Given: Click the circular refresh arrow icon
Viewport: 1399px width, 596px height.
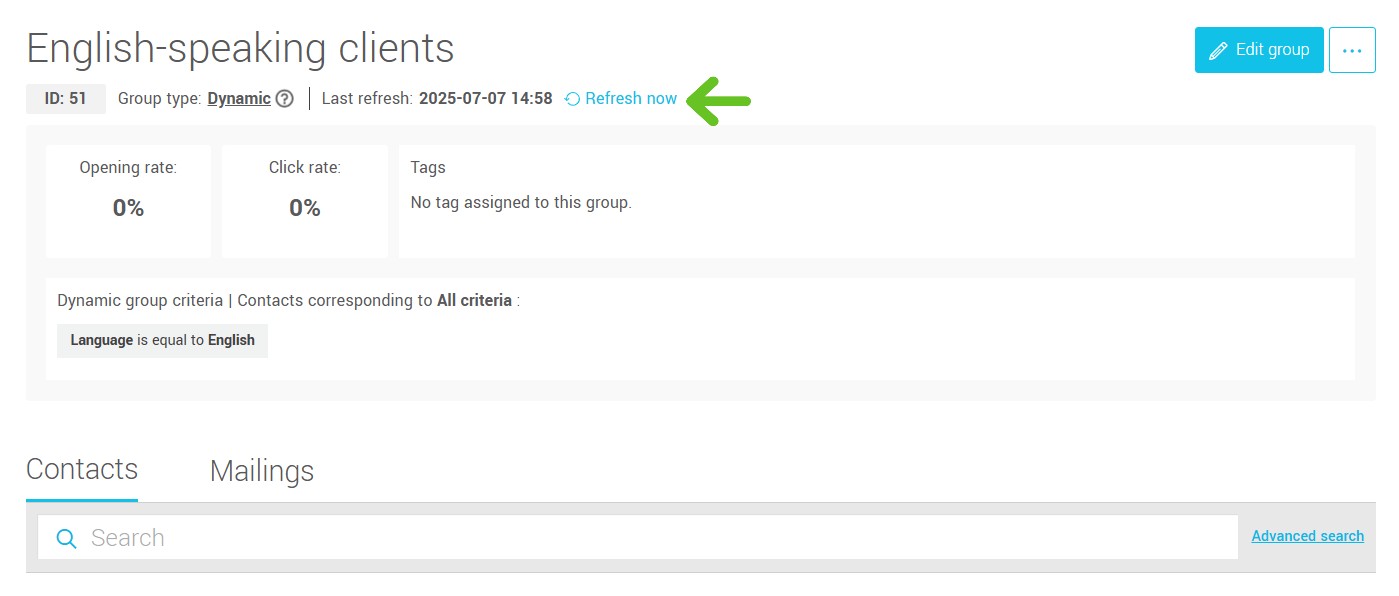Looking at the screenshot, I should click(x=573, y=99).
